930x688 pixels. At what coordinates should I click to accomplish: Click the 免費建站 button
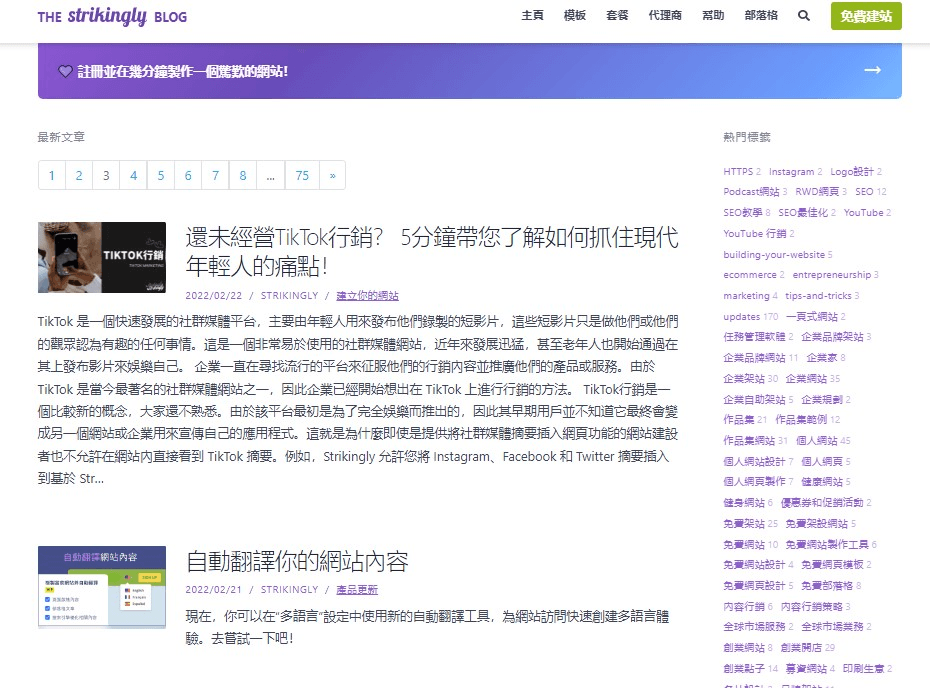pos(866,16)
